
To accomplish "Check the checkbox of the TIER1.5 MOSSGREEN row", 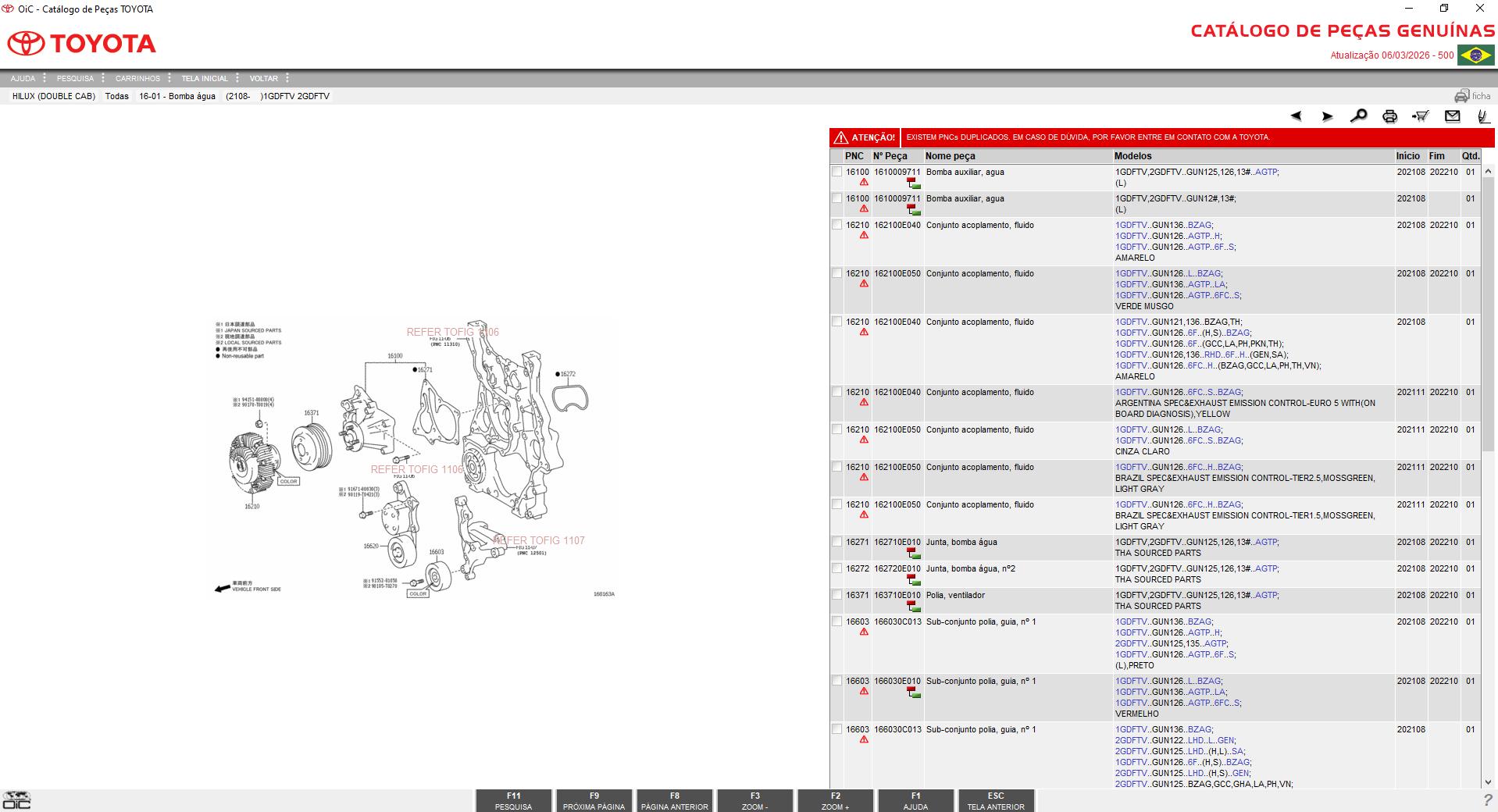I will pyautogui.click(x=837, y=504).
